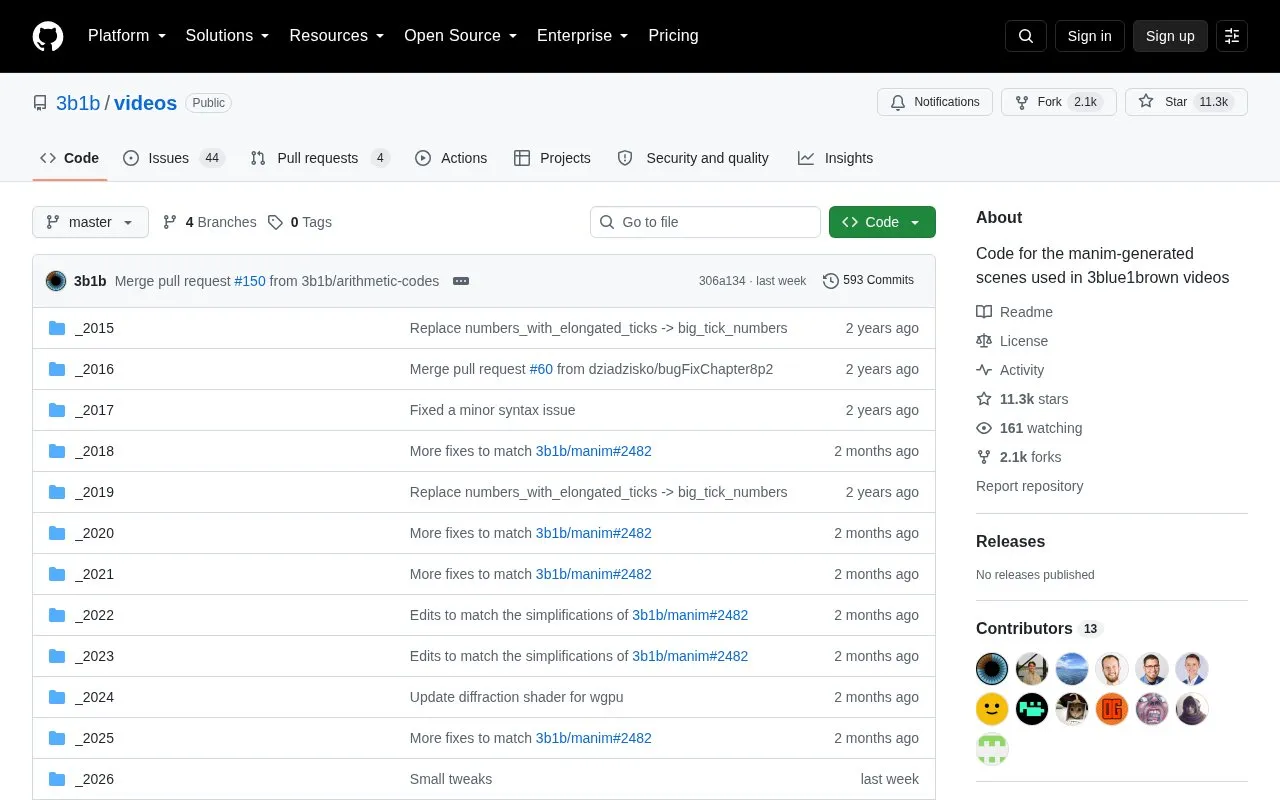Open pull request #150 link

[x=250, y=281]
